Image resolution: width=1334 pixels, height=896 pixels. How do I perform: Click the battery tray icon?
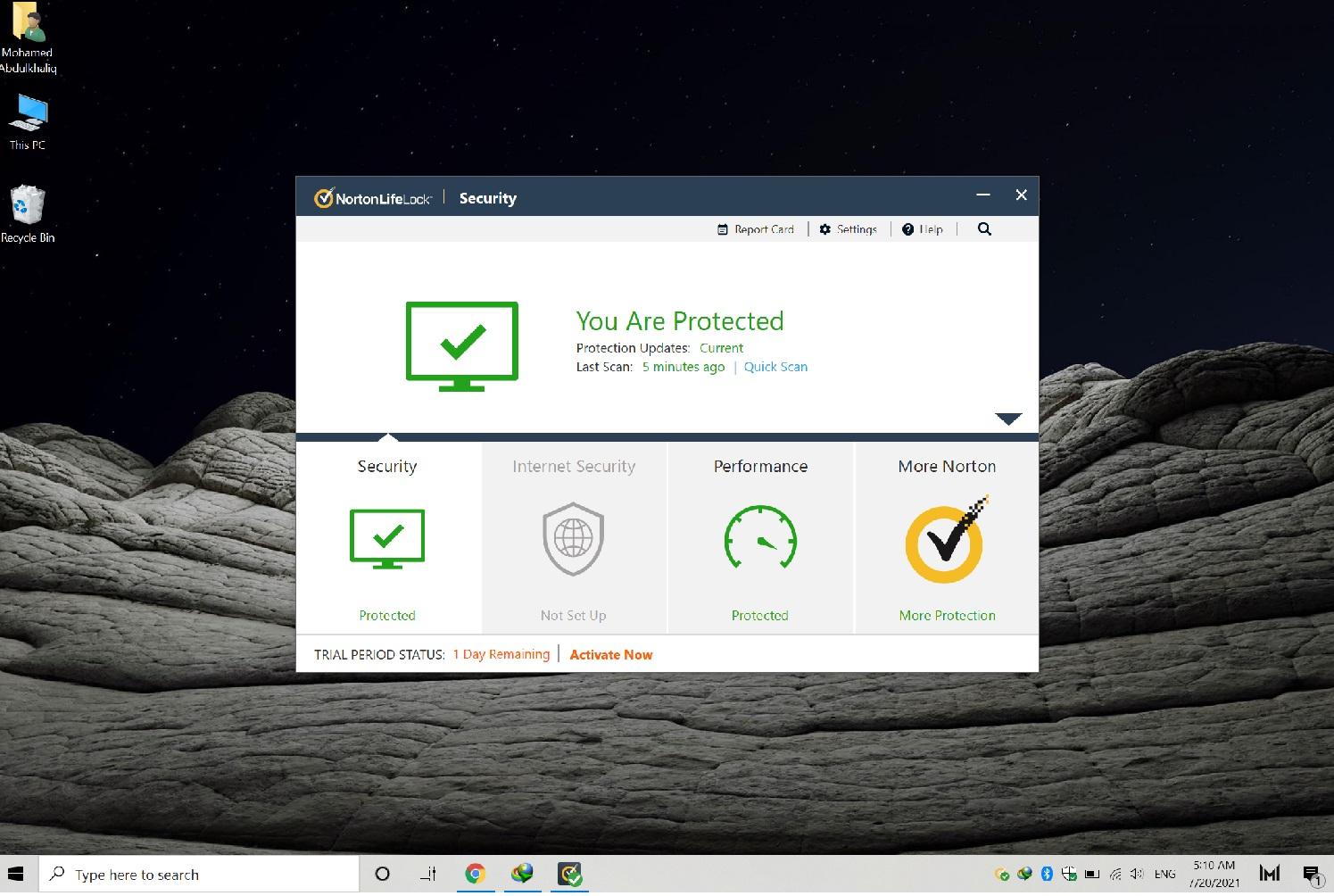pyautogui.click(x=1092, y=875)
